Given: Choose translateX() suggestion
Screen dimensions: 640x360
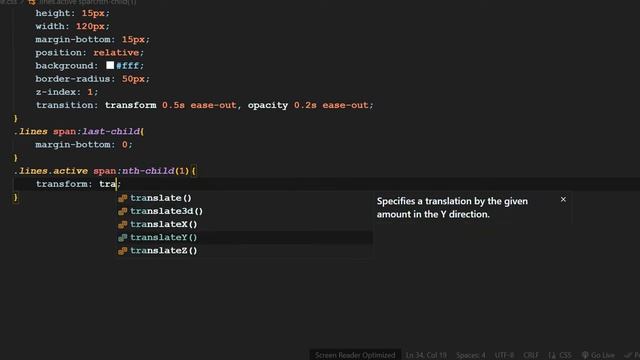Looking at the screenshot, I should 244,224.
